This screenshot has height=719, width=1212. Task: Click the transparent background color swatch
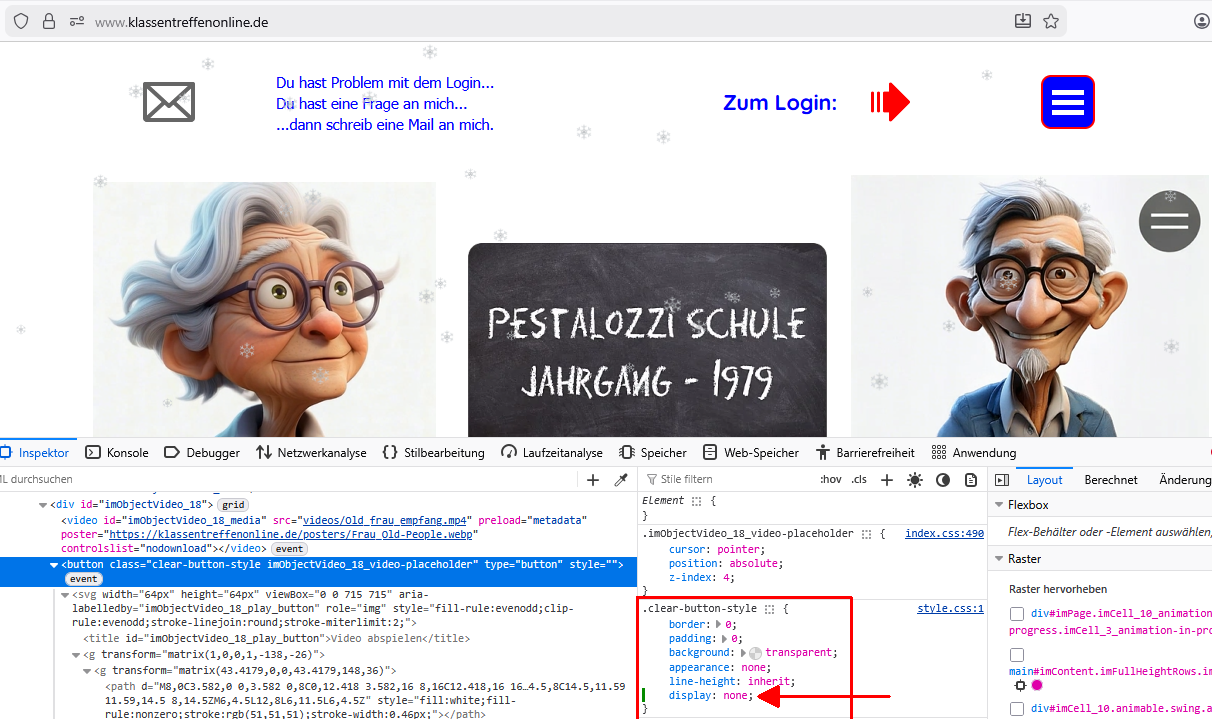coord(755,653)
